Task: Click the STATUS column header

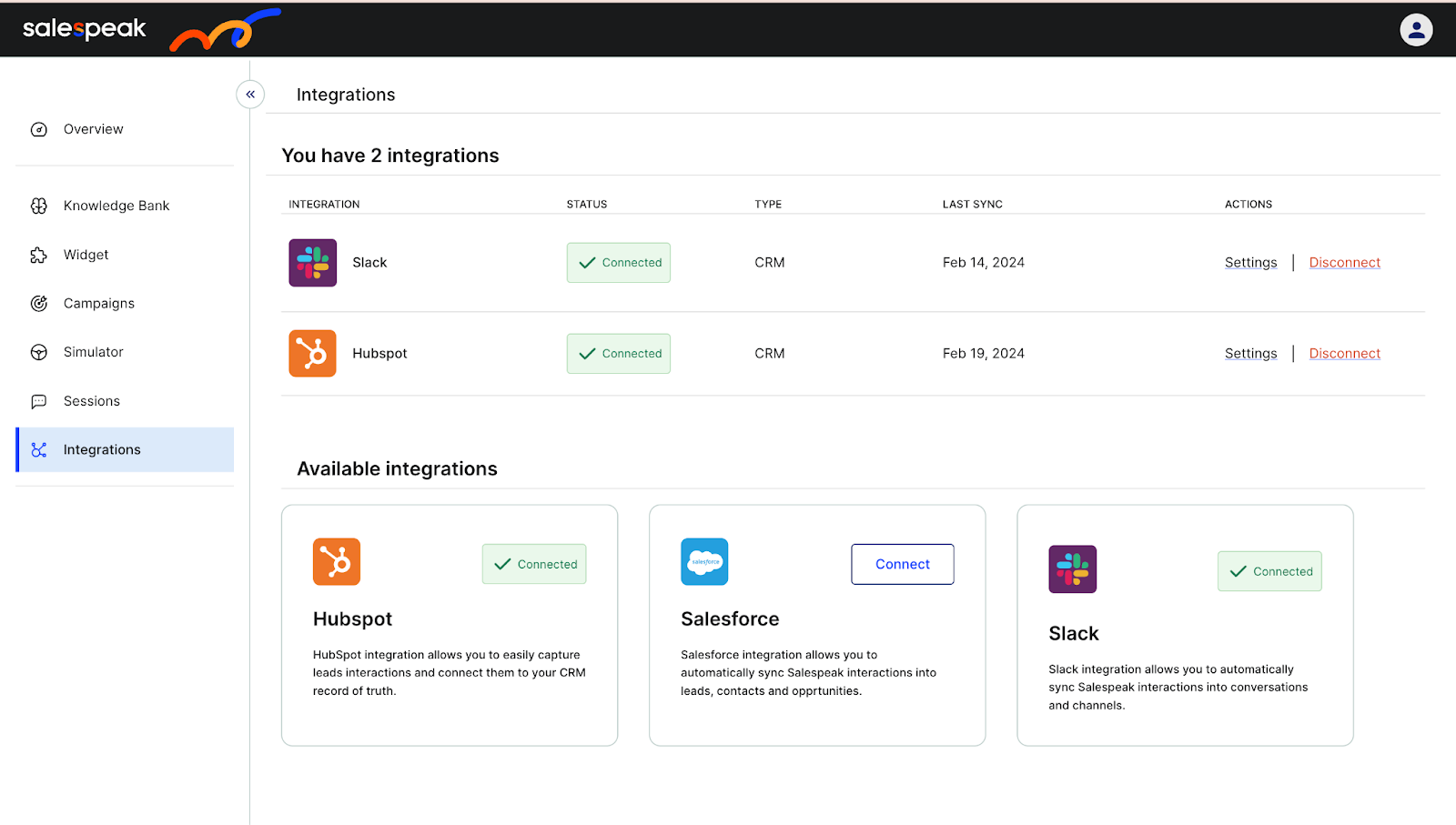Action: 587,204
